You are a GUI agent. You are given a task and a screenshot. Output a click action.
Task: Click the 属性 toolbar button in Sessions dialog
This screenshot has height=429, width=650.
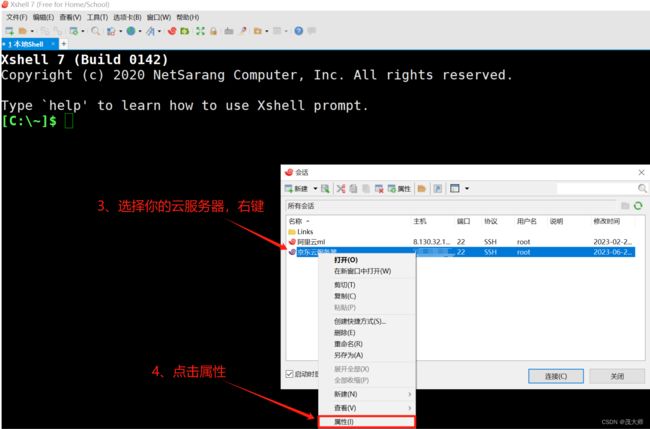[x=399, y=189]
